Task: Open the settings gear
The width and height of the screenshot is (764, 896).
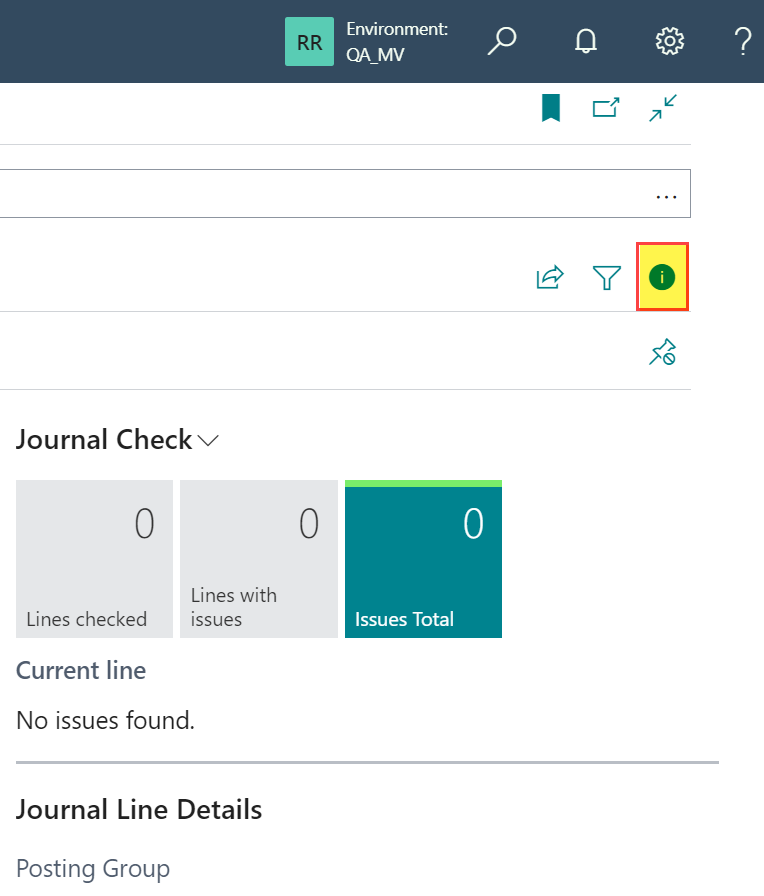Action: pos(669,41)
